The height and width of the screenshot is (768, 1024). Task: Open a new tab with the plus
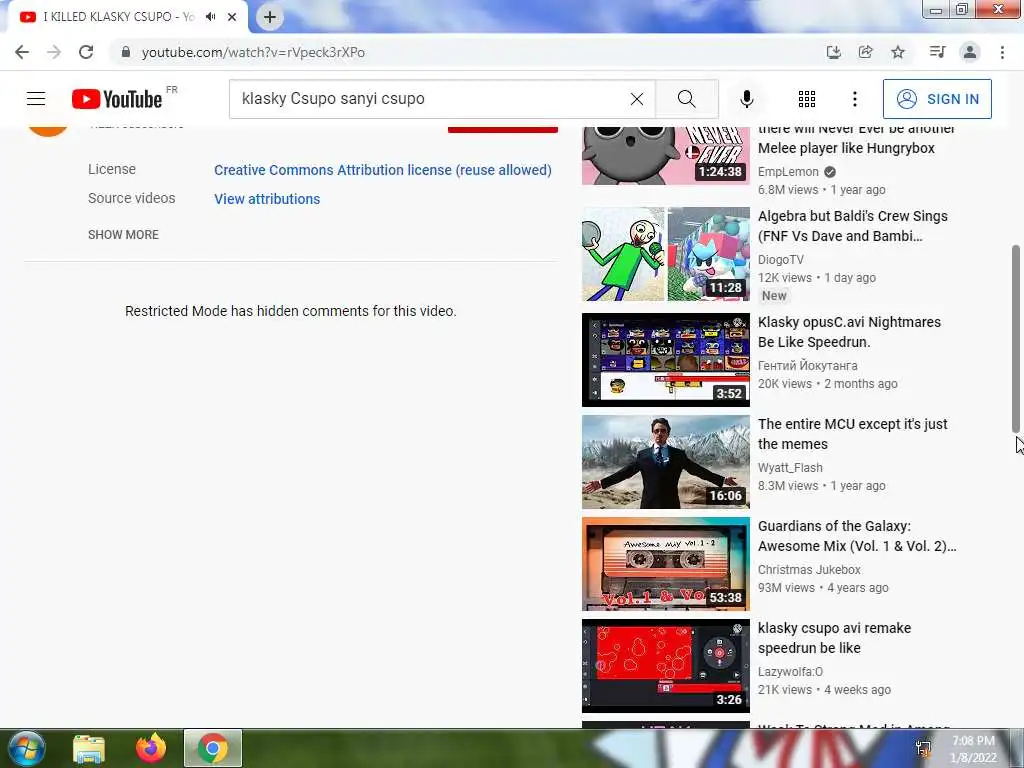(x=270, y=17)
